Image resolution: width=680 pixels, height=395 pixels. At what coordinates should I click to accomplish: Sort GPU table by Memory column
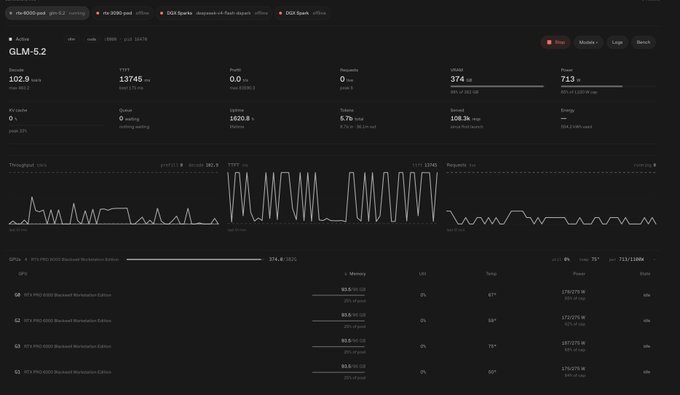coord(355,274)
